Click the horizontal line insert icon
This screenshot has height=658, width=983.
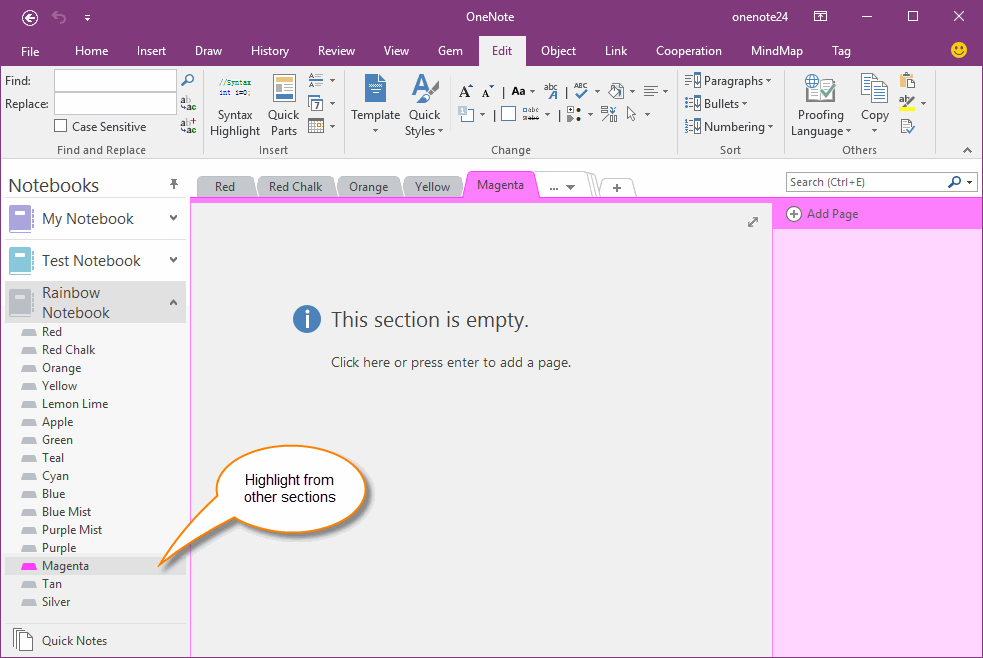point(316,80)
